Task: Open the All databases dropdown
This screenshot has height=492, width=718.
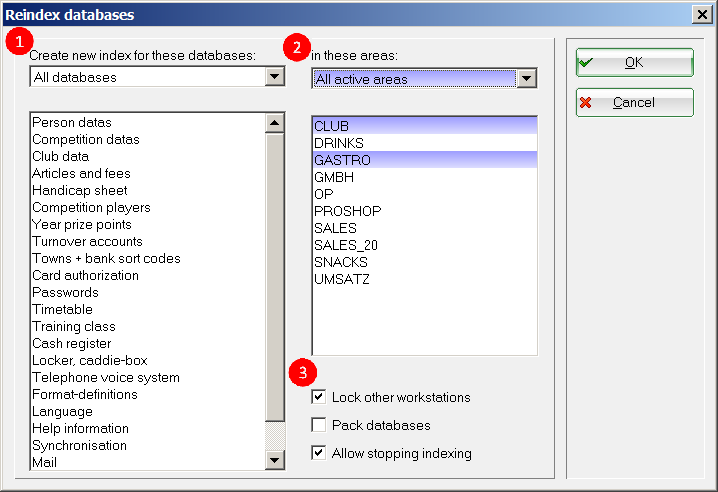Action: click(x=274, y=77)
